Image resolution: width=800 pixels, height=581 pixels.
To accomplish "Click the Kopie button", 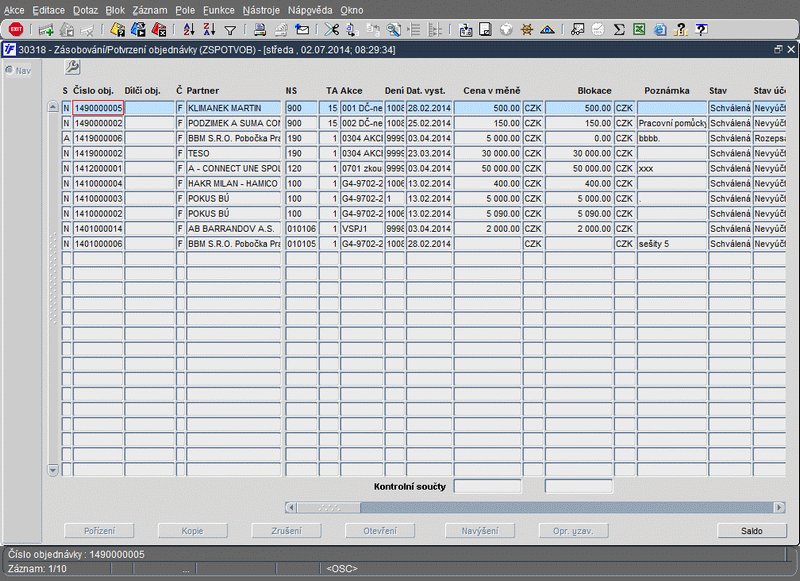I will 192,531.
